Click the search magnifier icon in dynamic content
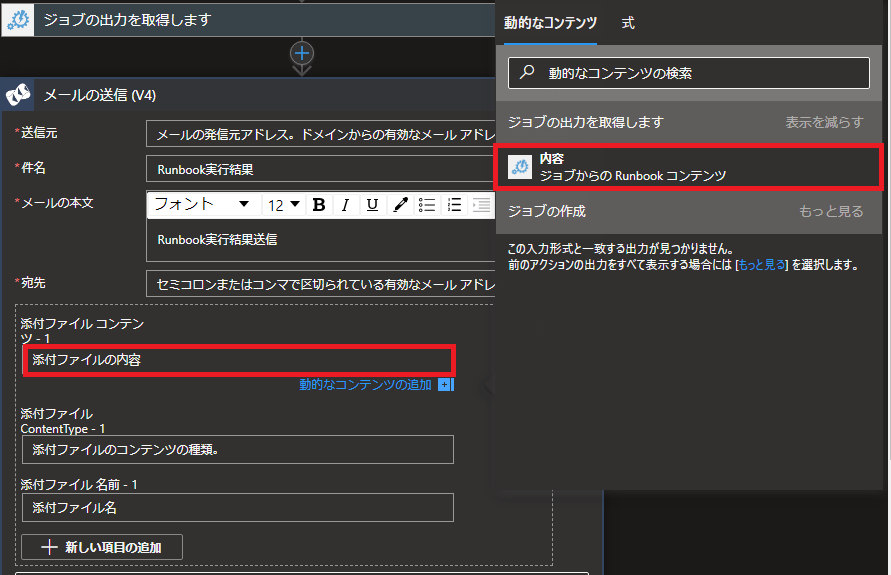 tap(527, 72)
